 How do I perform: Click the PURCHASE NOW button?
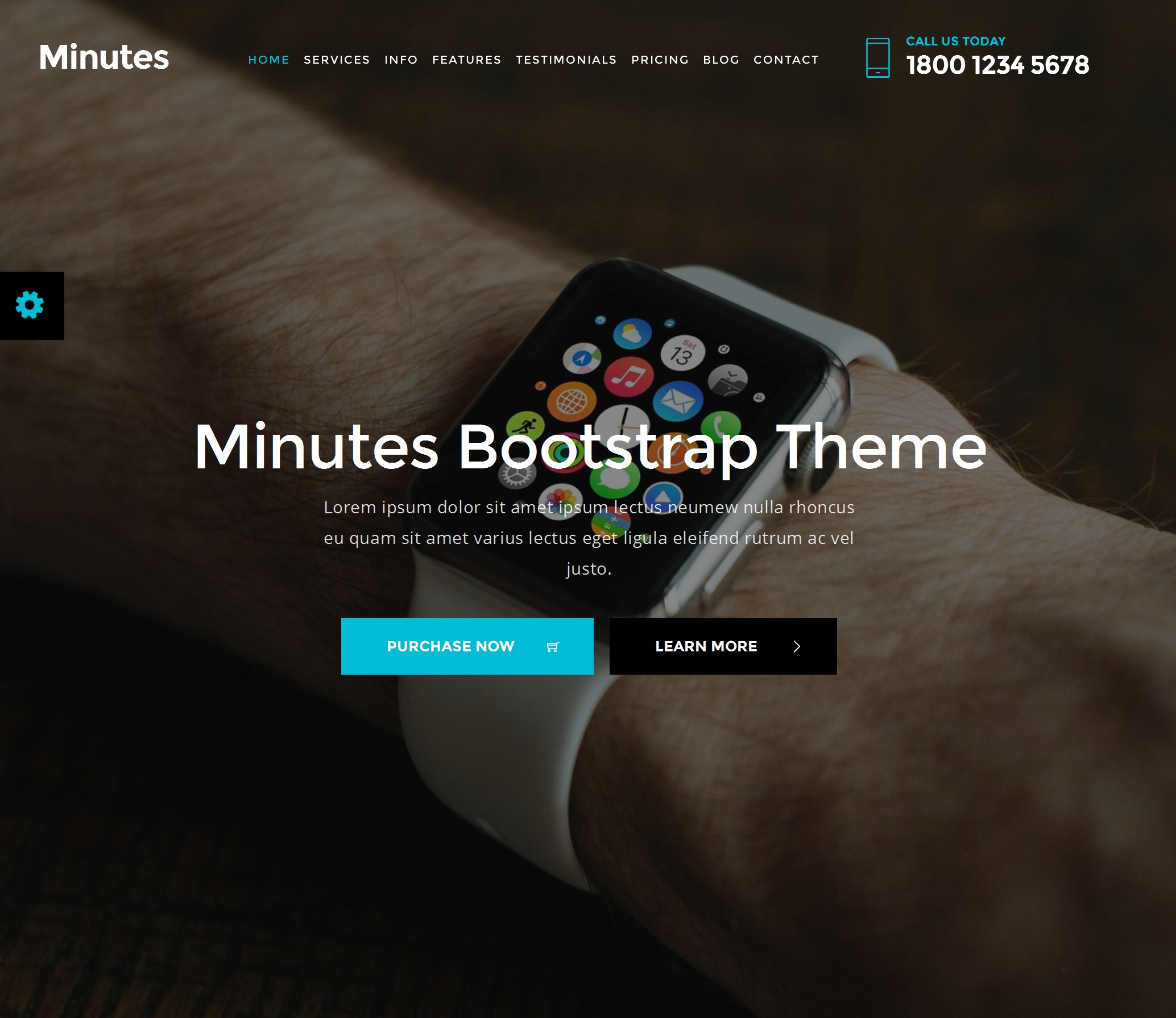tap(468, 645)
